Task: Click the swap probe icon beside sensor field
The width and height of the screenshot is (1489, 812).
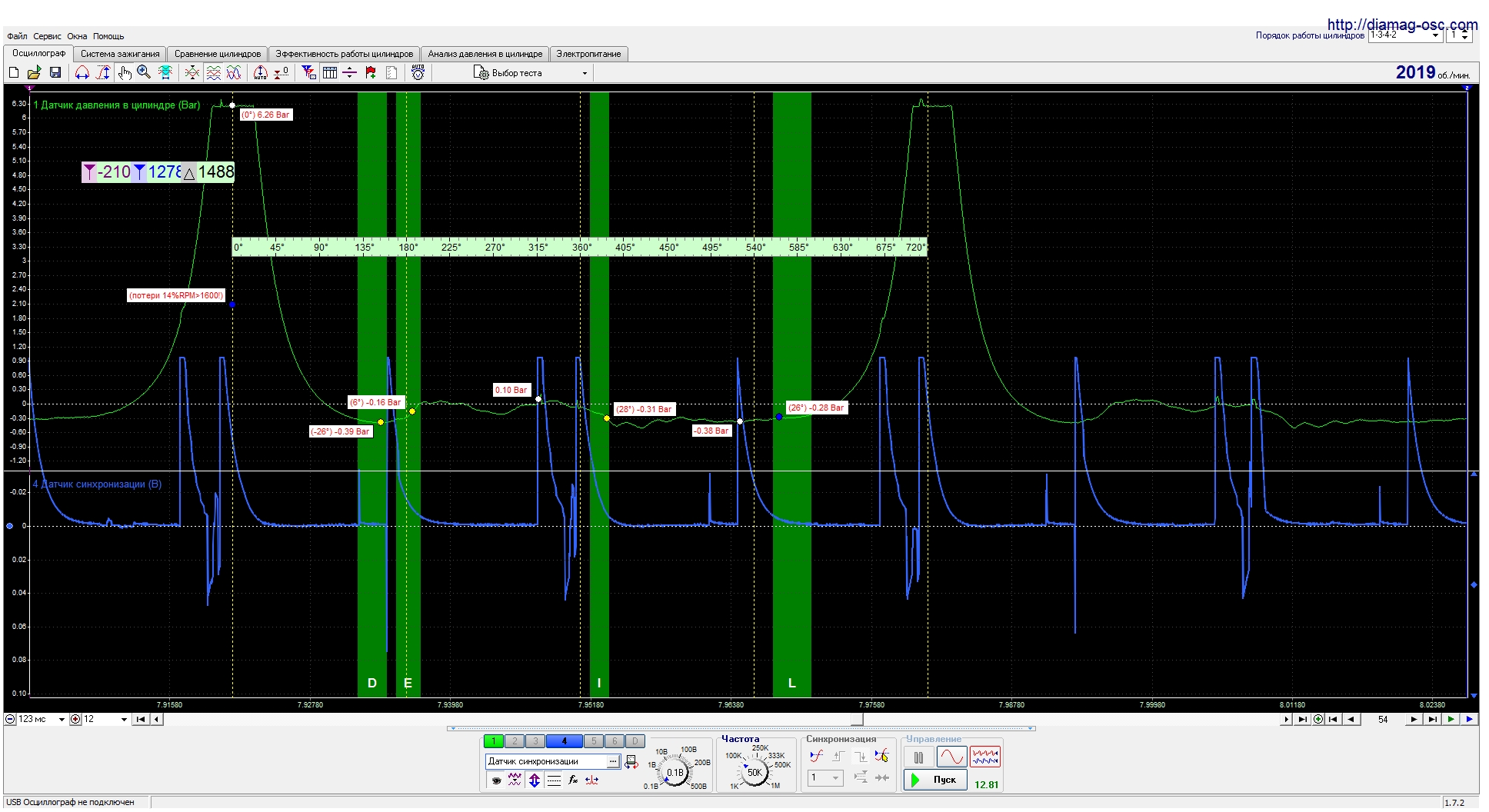Action: (631, 762)
